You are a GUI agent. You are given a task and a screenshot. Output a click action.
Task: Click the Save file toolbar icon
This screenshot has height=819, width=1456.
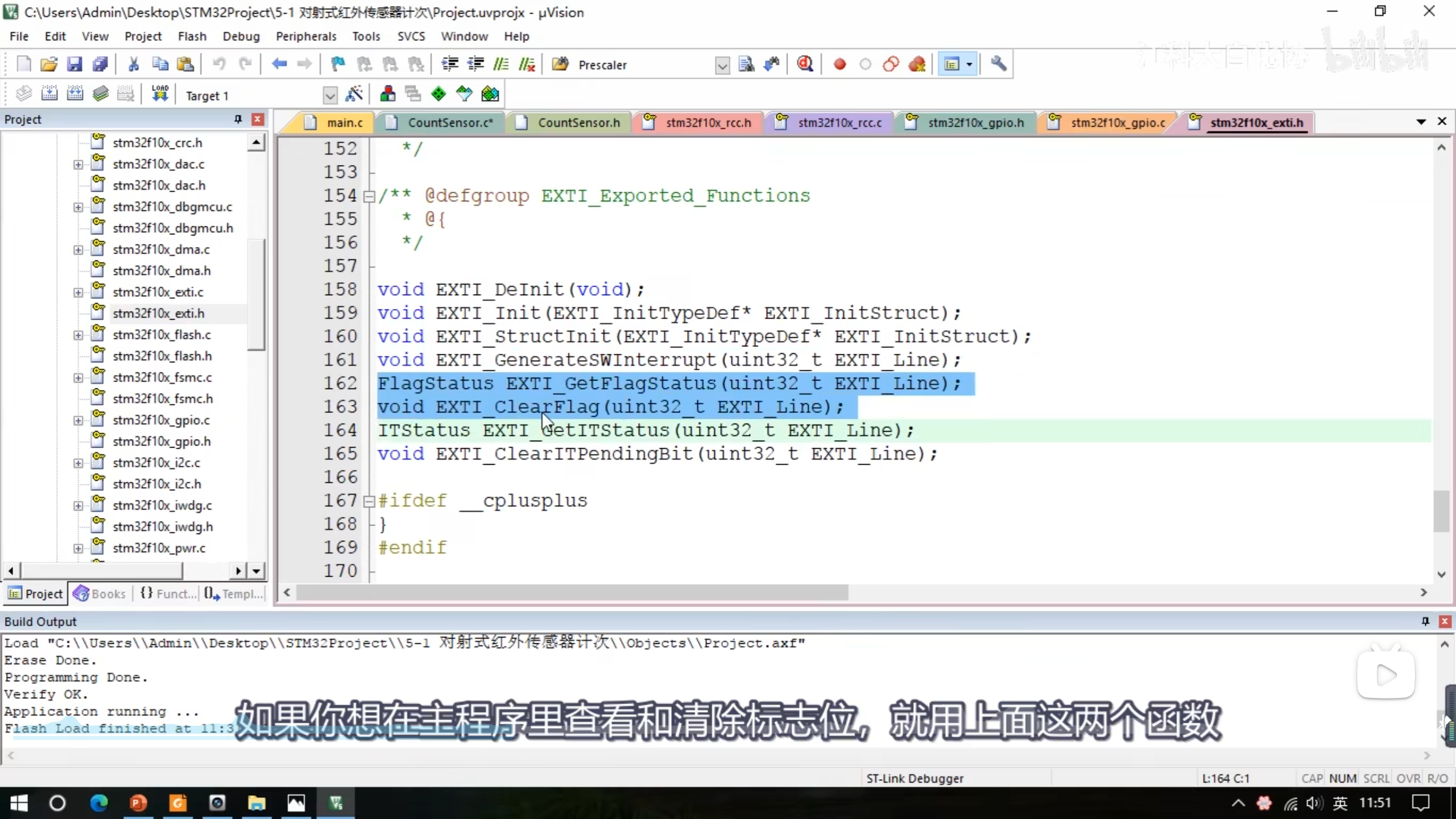click(x=75, y=64)
